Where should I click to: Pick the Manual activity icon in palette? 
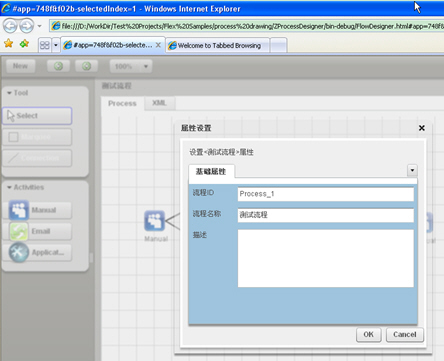(18, 210)
